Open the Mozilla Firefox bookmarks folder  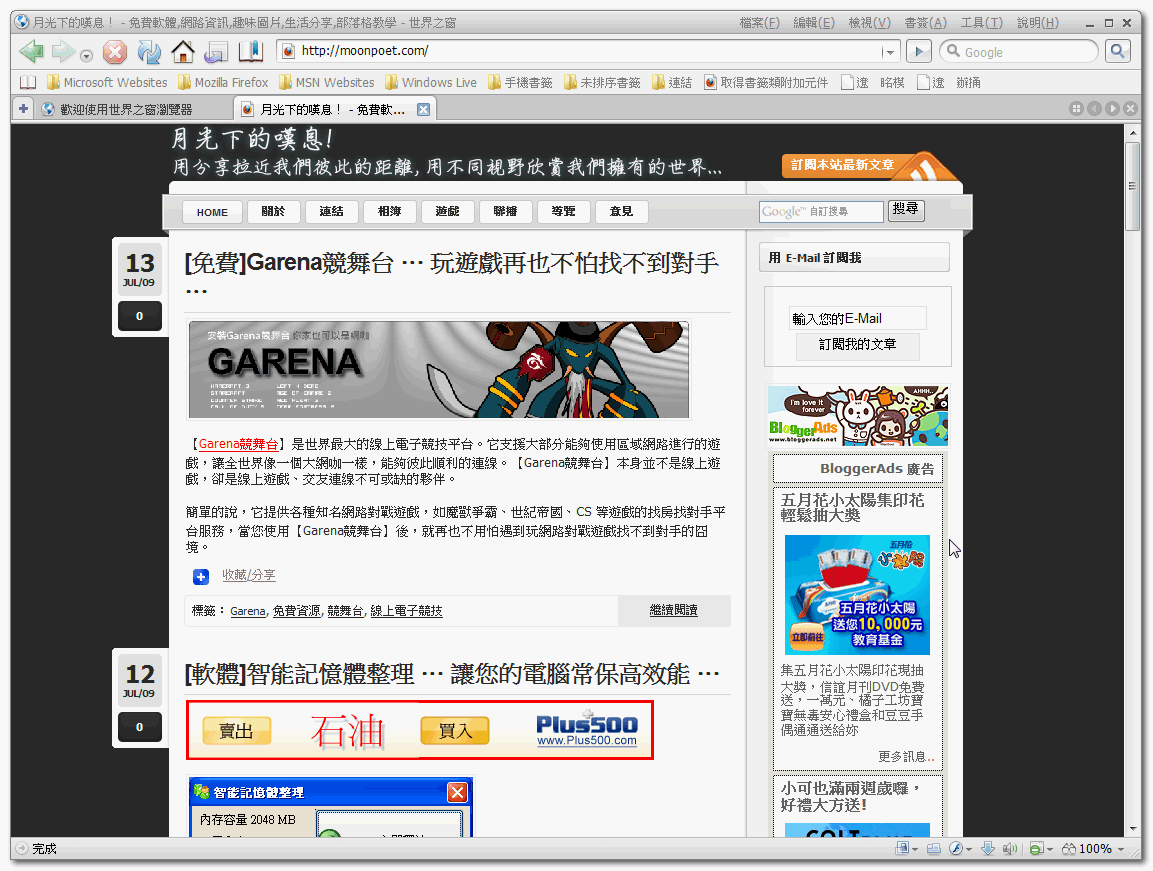(x=222, y=83)
